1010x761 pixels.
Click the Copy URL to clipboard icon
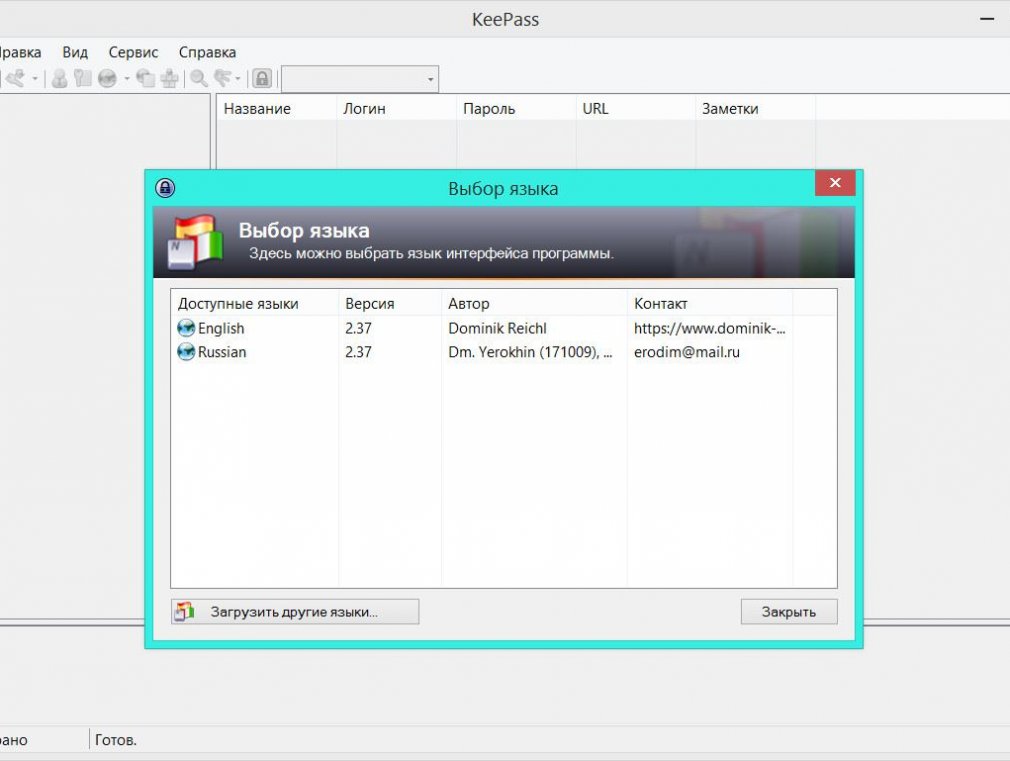(x=146, y=79)
